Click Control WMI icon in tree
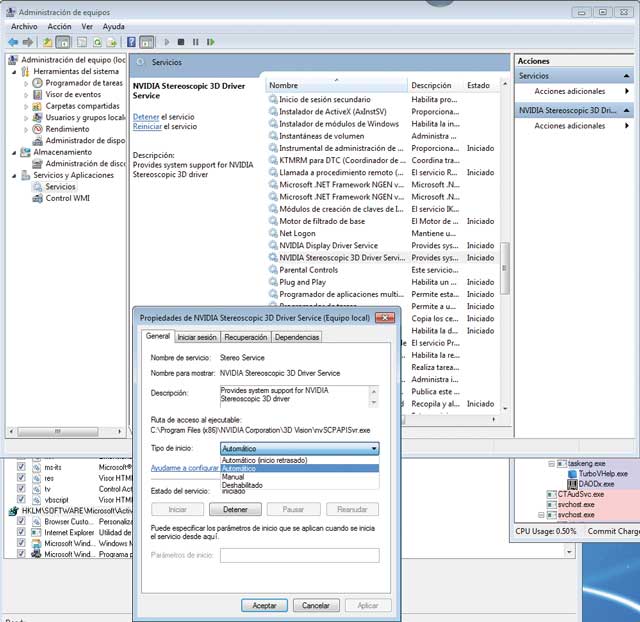 click(38, 198)
